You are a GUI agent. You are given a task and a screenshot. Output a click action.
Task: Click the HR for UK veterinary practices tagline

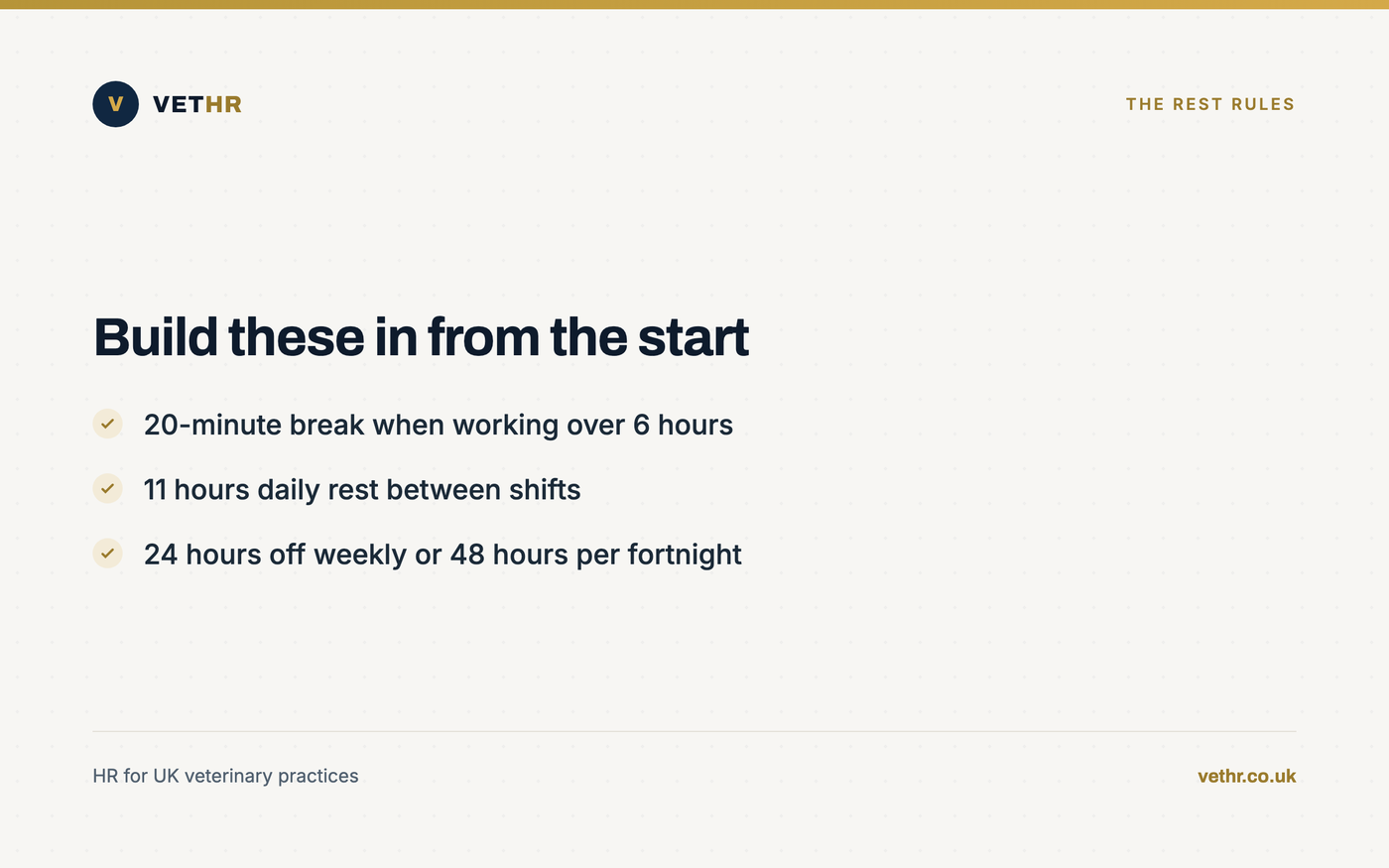(225, 776)
